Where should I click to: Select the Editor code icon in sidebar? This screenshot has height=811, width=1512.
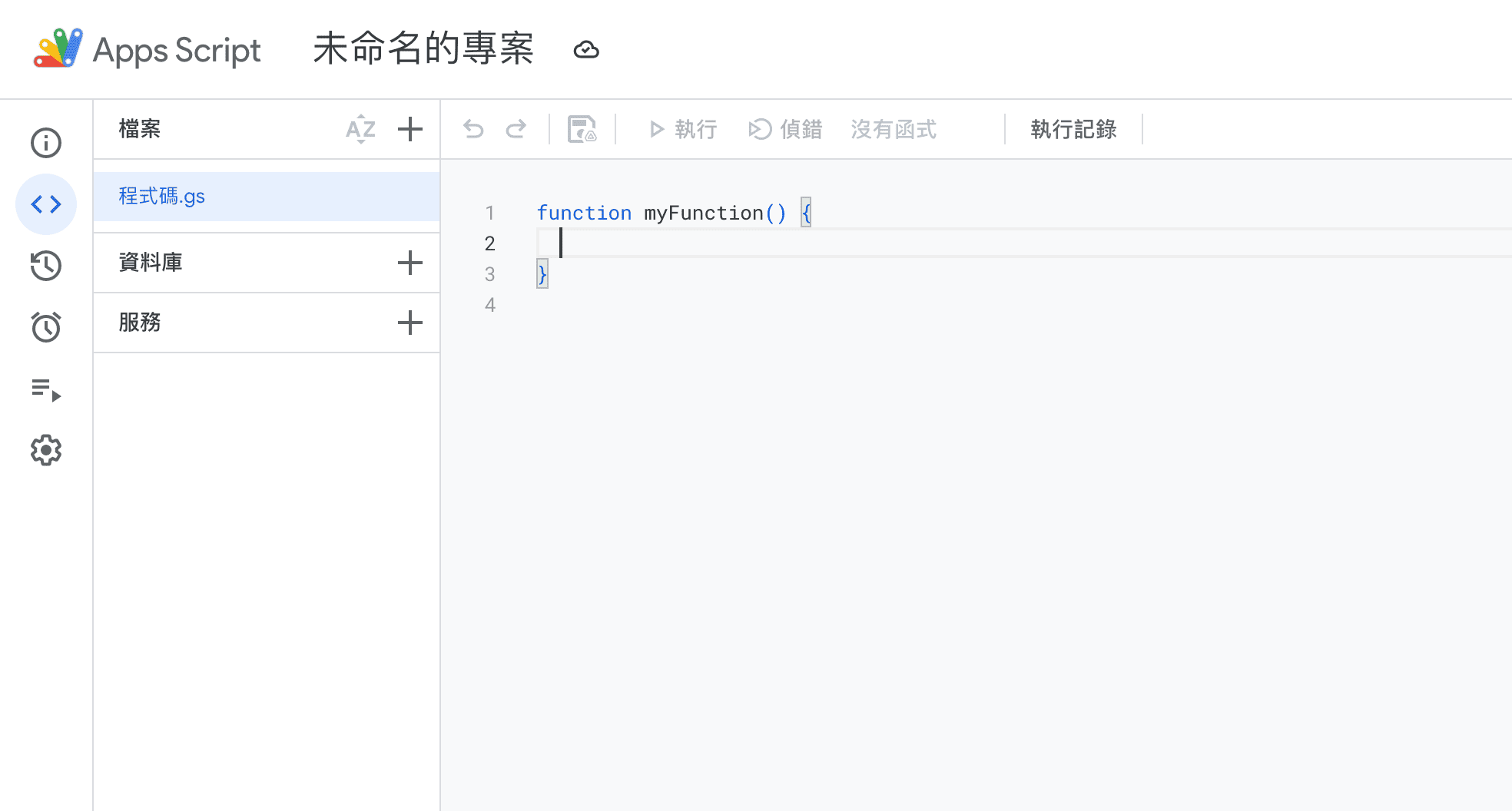click(x=46, y=204)
